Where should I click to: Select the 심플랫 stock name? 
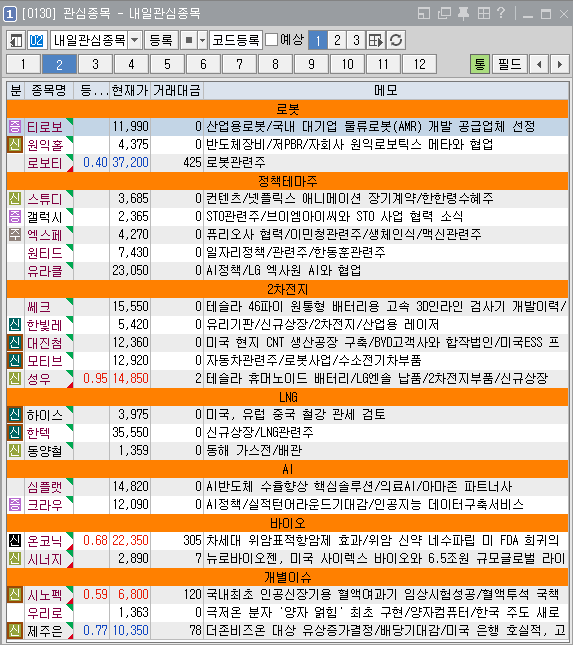(x=44, y=487)
